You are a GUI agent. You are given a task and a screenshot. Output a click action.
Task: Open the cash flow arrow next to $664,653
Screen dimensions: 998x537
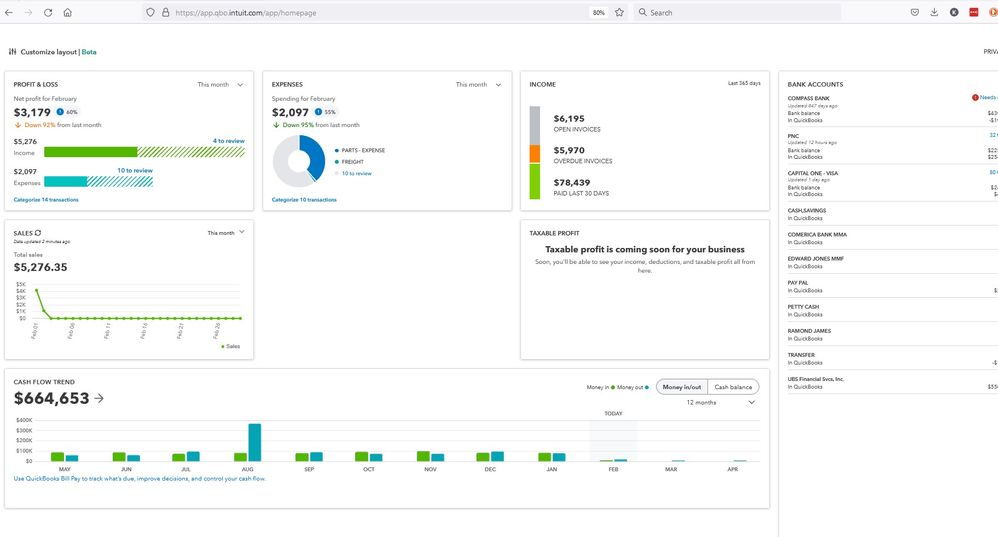pos(99,398)
